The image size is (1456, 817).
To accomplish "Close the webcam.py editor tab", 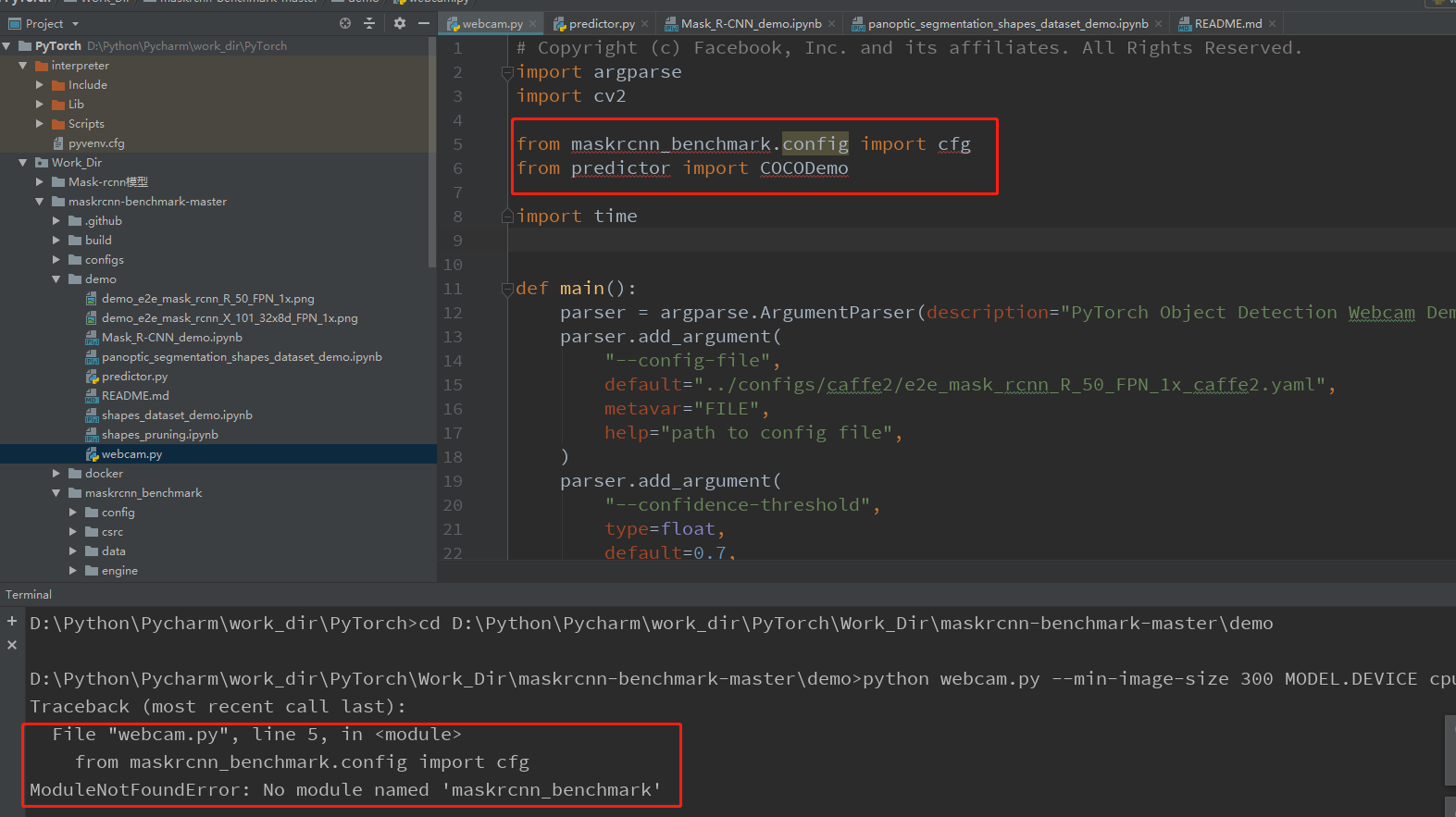I will 533,24.
